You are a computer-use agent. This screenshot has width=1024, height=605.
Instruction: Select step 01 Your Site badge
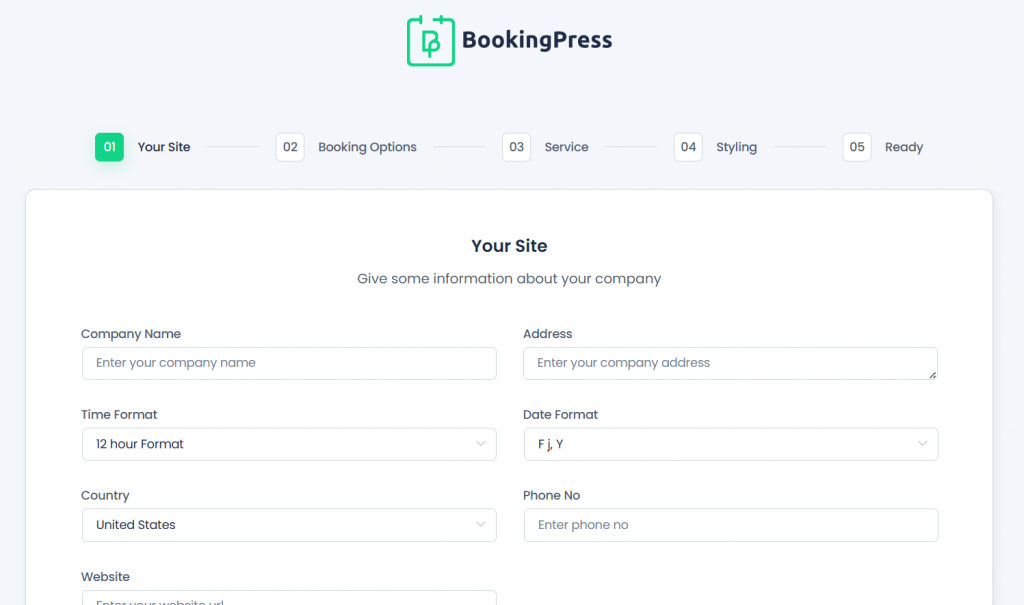click(x=108, y=146)
